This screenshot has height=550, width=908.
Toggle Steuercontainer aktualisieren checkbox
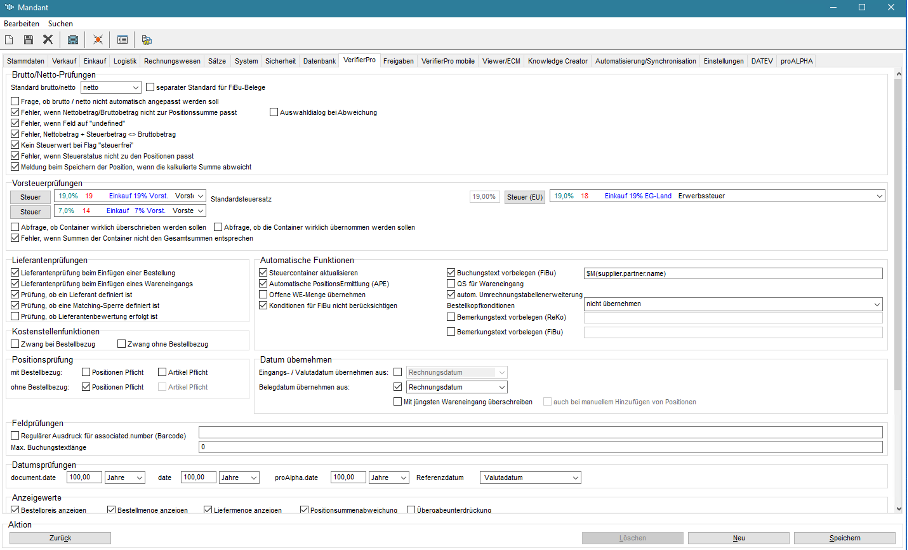(264, 272)
